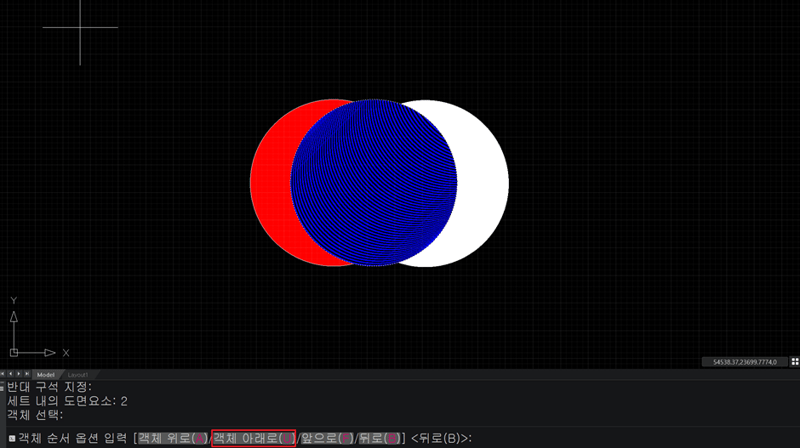Choose the 앞으로(F) draw order option
This screenshot has width=800, height=448.
327,438
